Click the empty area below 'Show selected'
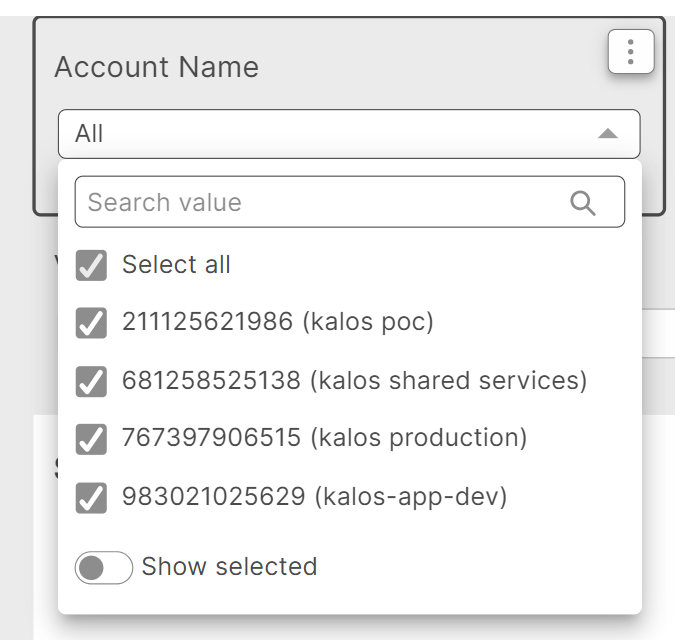 pos(350,600)
